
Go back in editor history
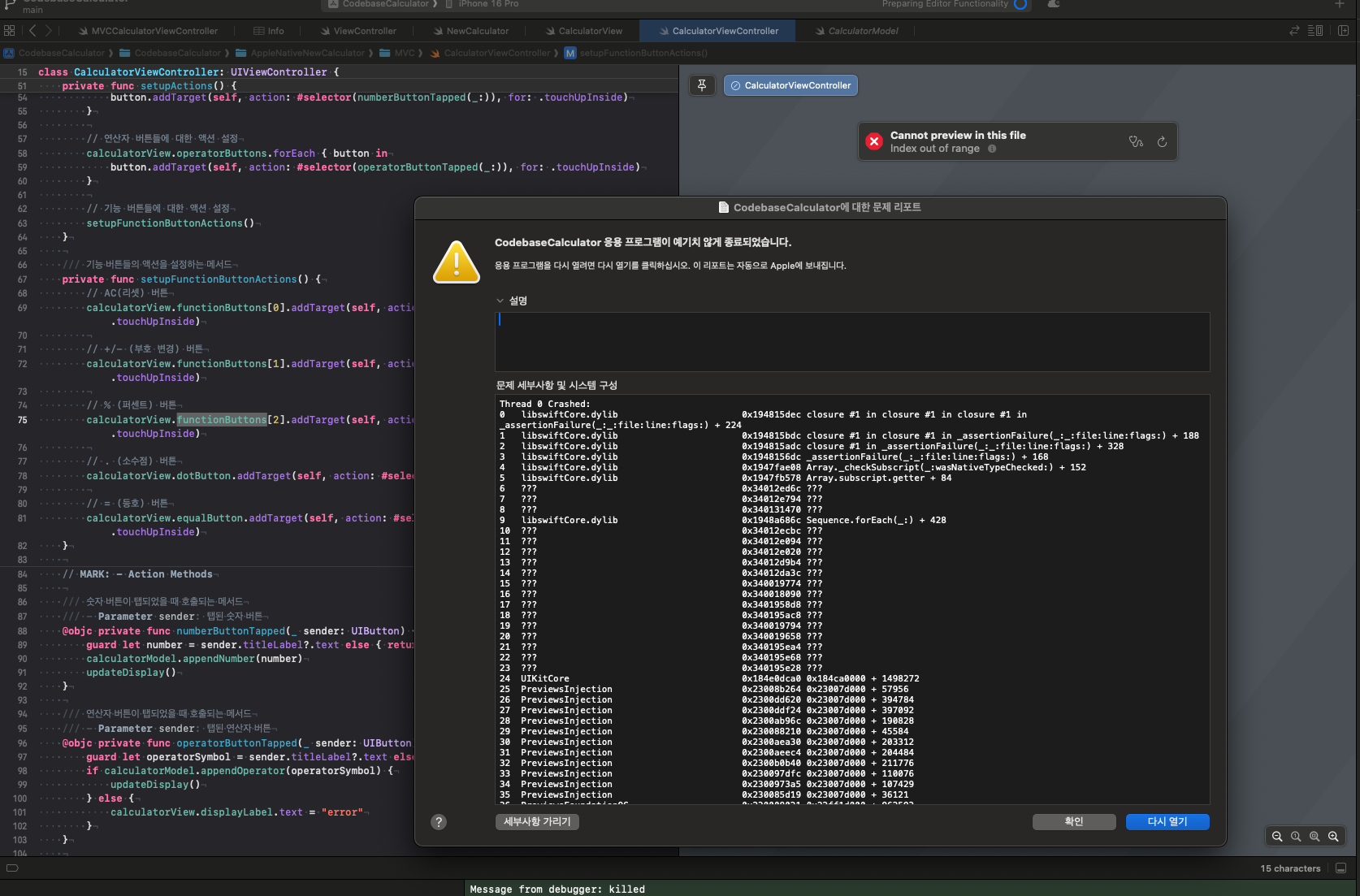(x=32, y=31)
